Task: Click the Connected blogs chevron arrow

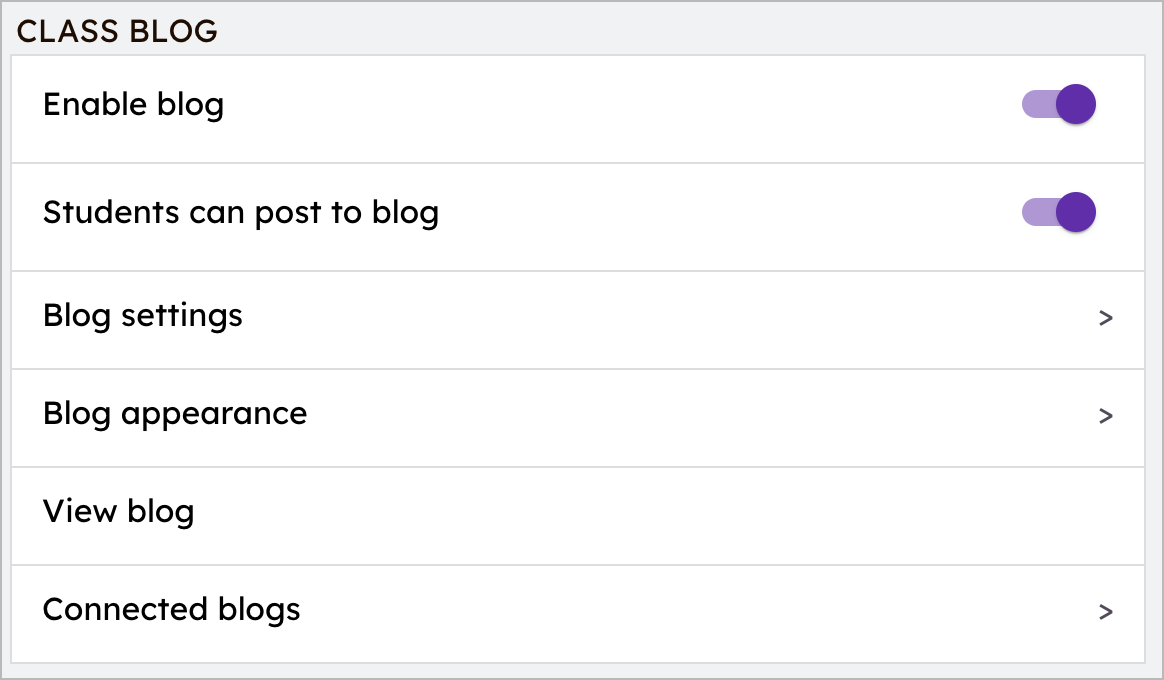Action: (1105, 612)
